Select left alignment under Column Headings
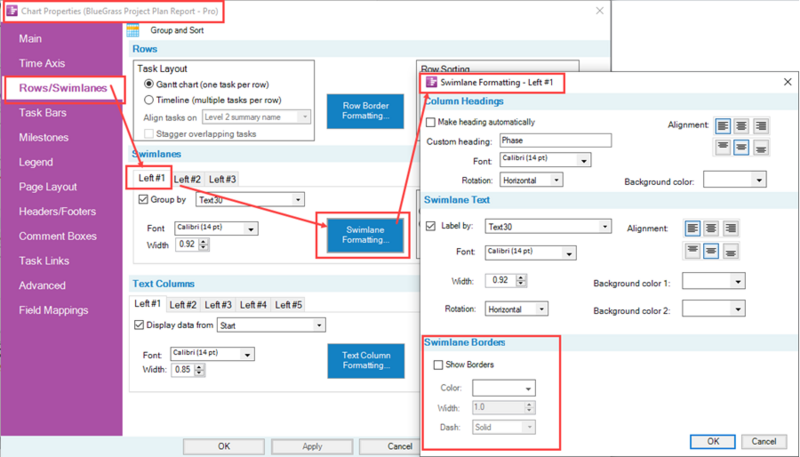 722,125
